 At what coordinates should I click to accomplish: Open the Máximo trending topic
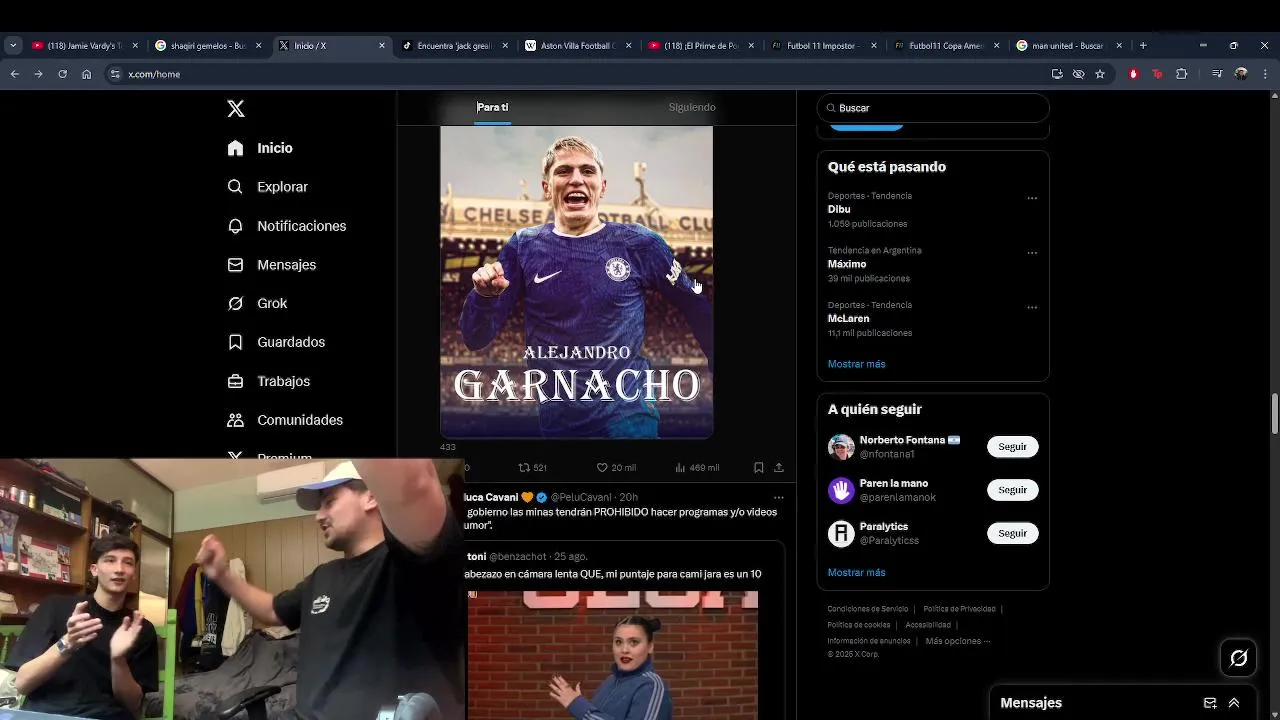pos(847,264)
